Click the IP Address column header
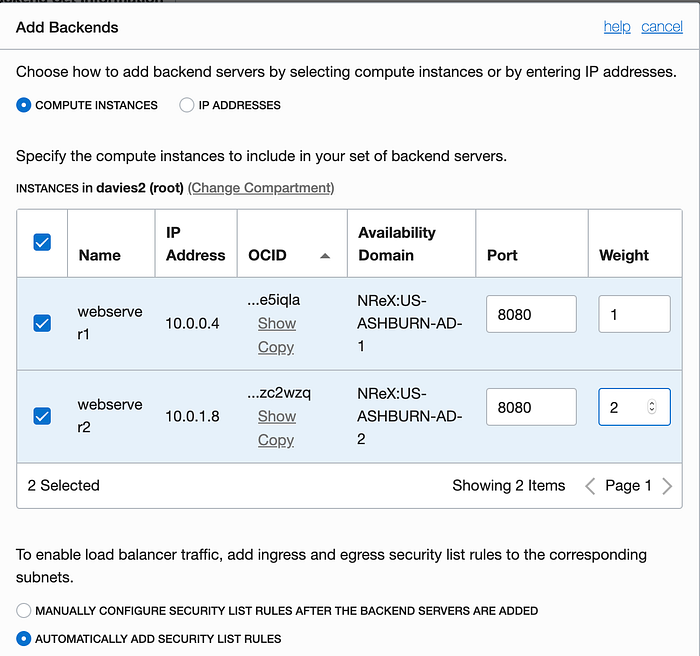700x656 pixels. coord(196,244)
